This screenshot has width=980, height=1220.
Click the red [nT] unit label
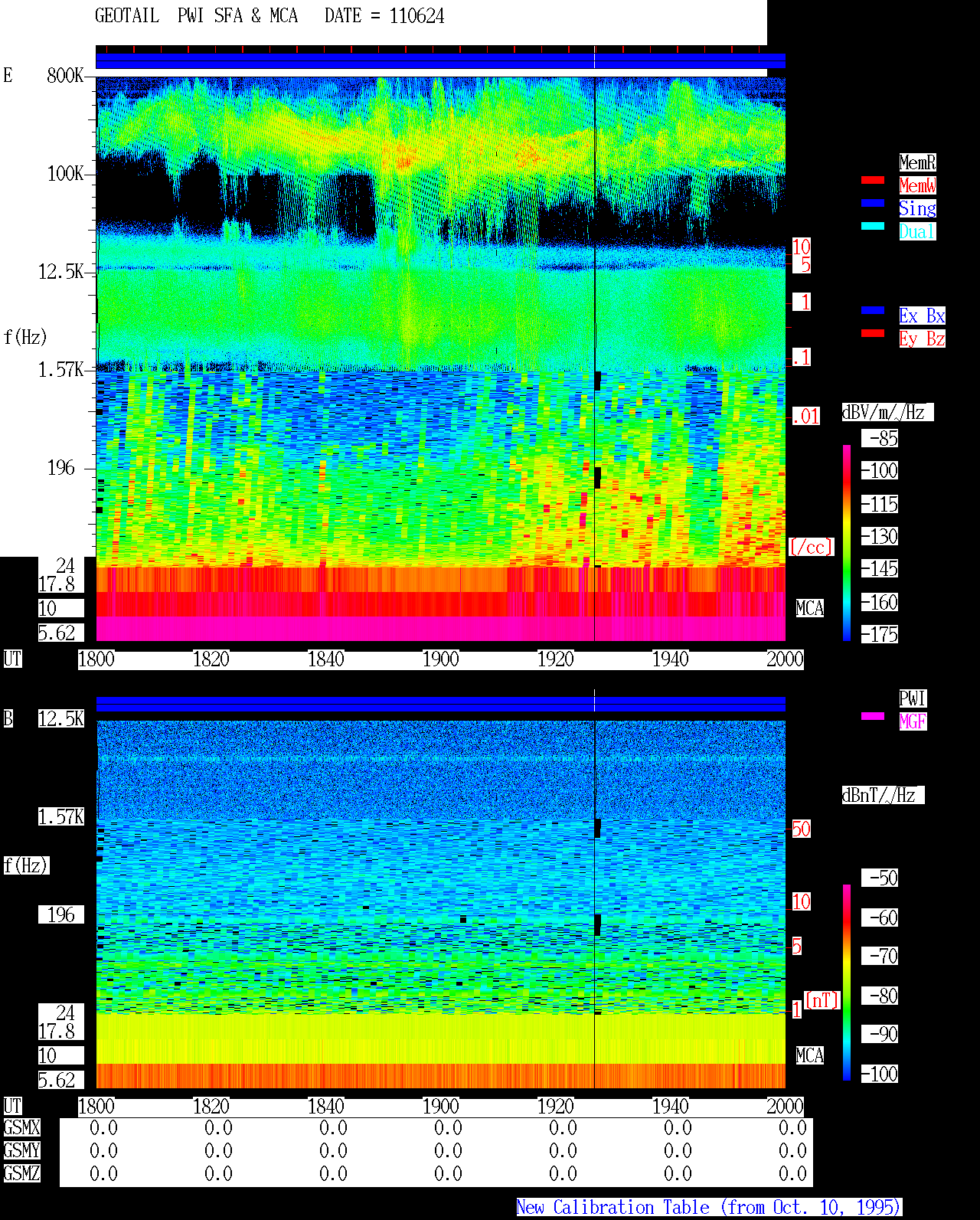pyautogui.click(x=822, y=1000)
